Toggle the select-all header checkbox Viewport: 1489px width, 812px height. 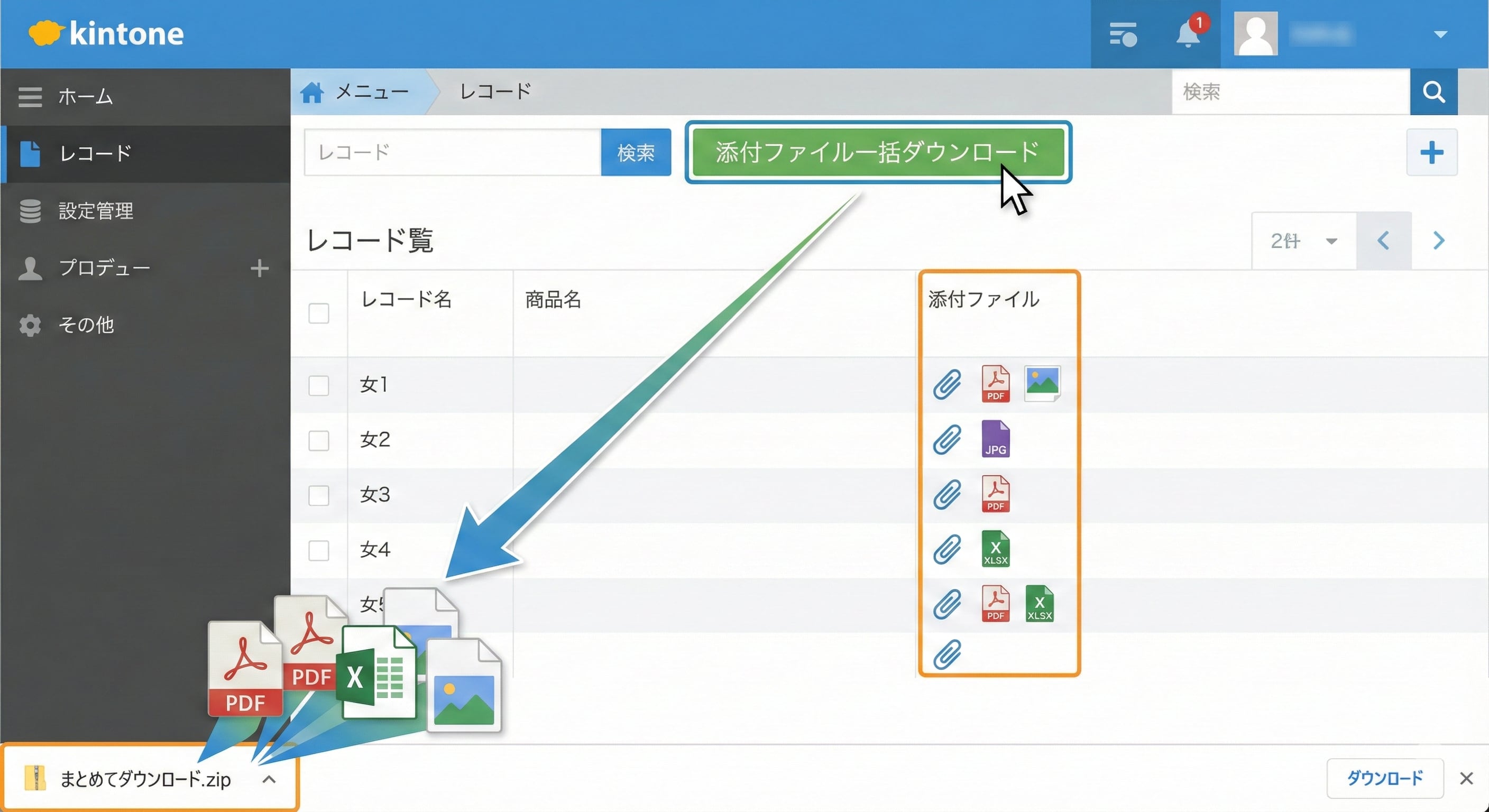coord(318,313)
